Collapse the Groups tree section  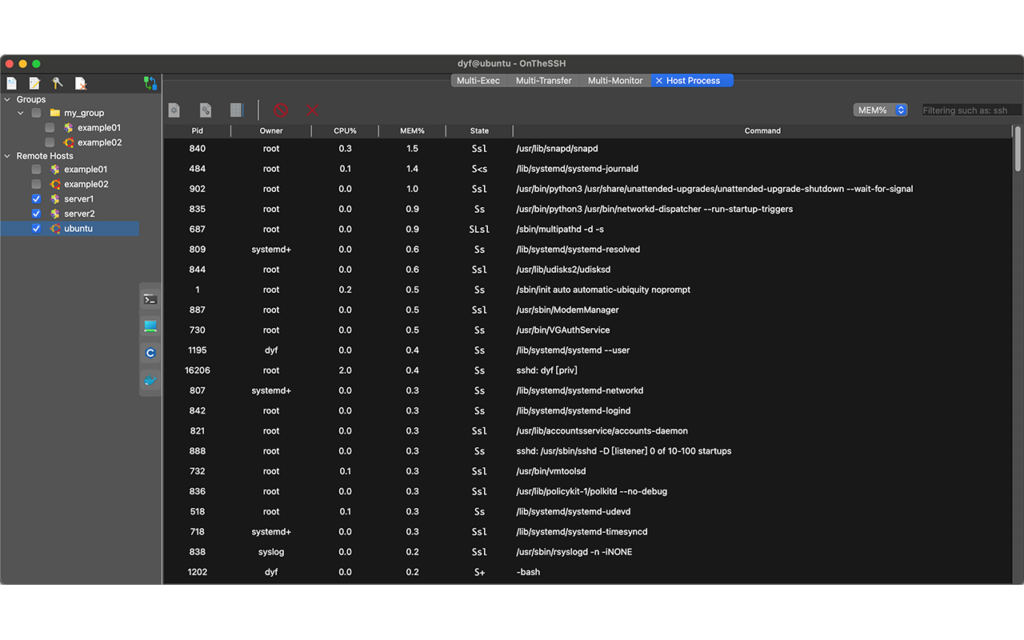point(8,97)
